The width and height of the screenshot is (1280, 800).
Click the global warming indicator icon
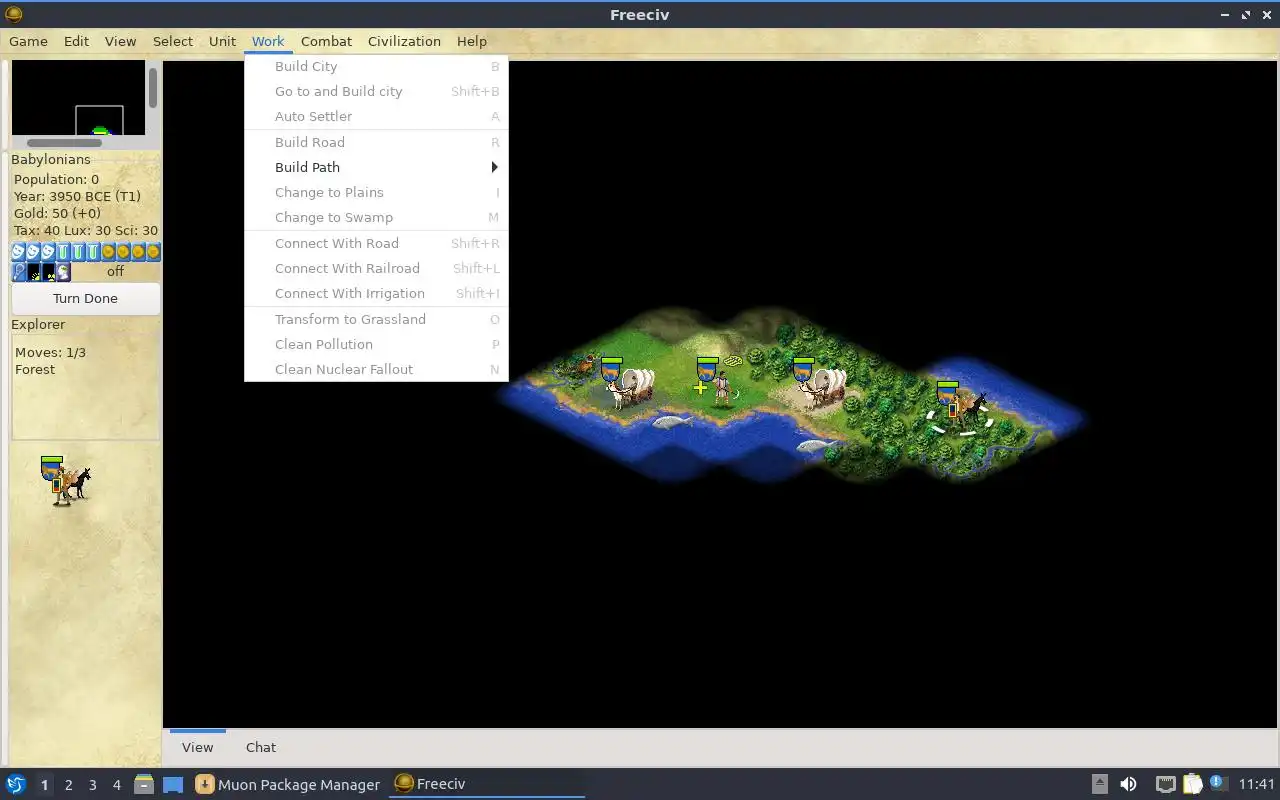click(x=34, y=271)
